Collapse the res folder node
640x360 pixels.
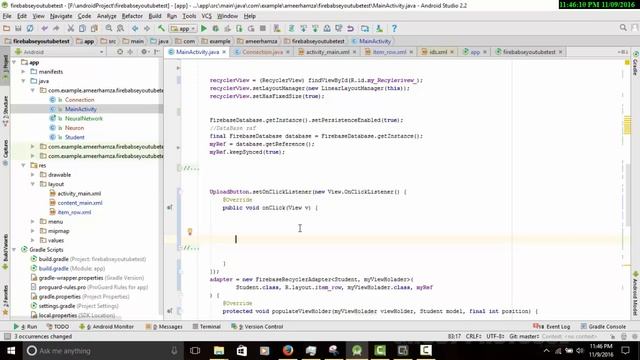point(23,165)
